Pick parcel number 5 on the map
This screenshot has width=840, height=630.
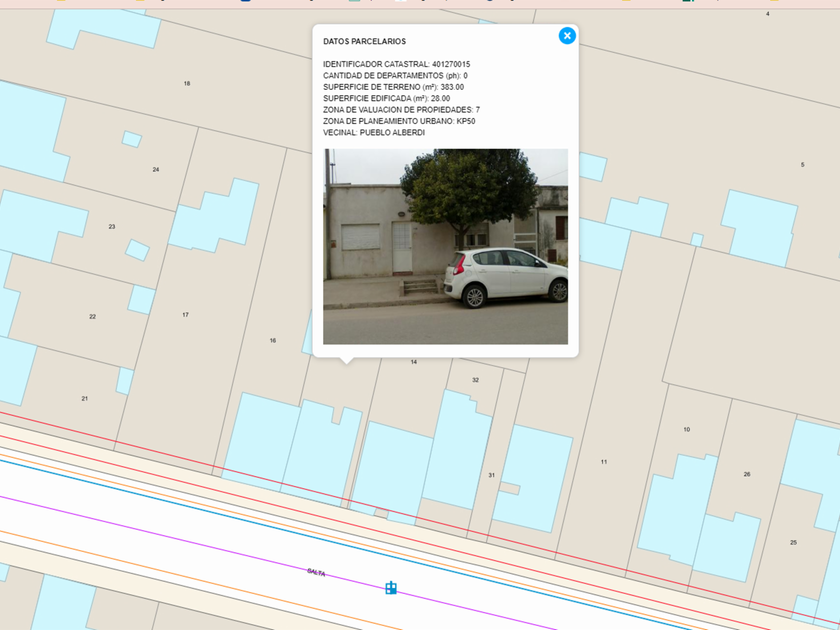pos(802,165)
